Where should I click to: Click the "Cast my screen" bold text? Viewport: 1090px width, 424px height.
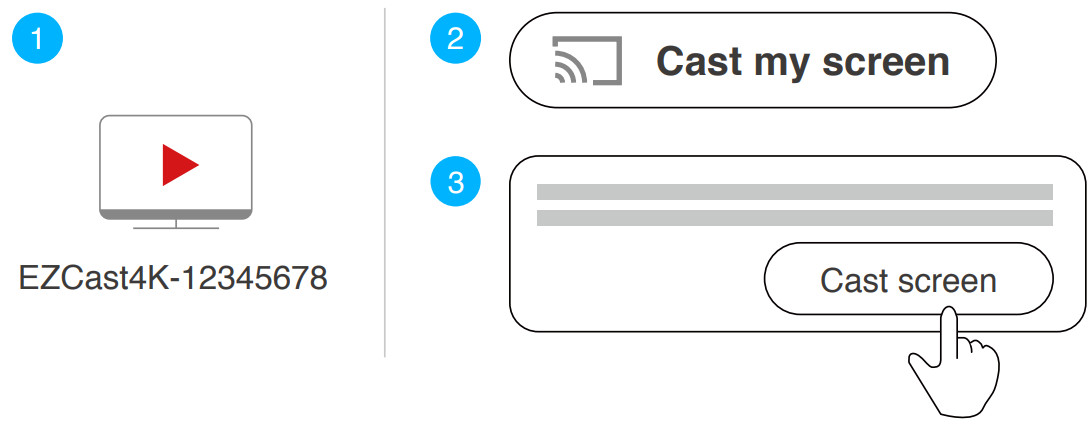pyautogui.click(x=803, y=62)
